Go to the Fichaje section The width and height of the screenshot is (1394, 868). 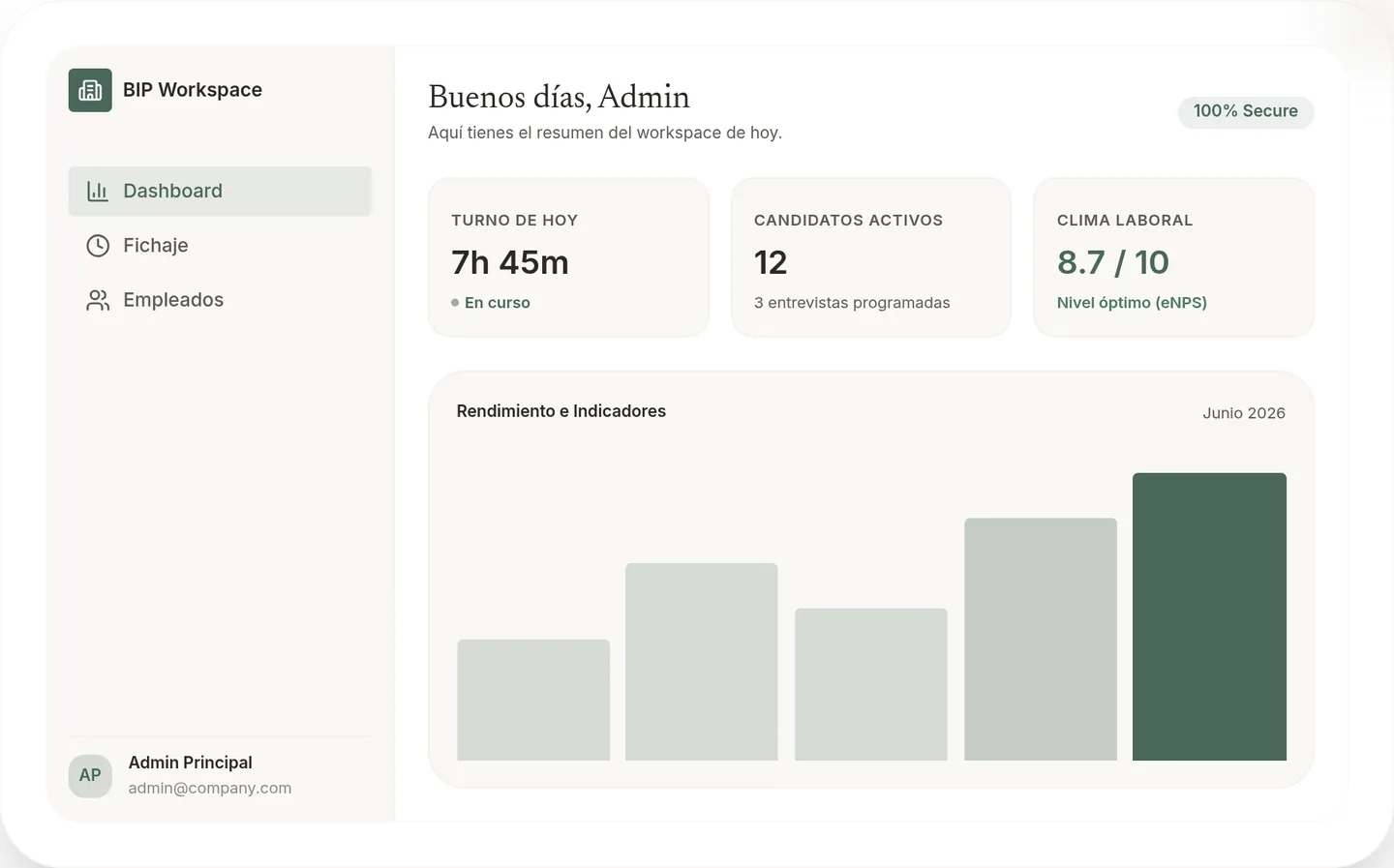coord(220,246)
